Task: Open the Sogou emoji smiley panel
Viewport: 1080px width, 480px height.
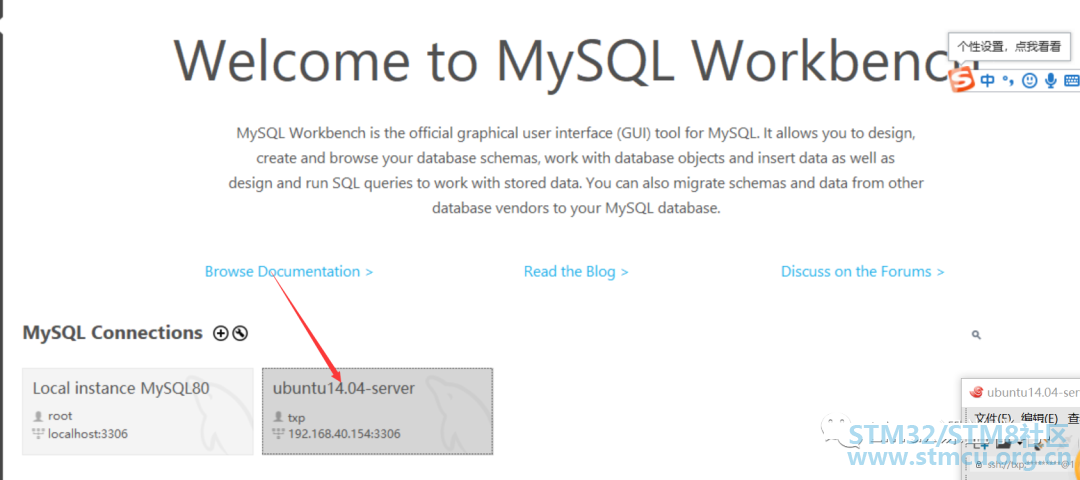Action: pyautogui.click(x=1029, y=81)
